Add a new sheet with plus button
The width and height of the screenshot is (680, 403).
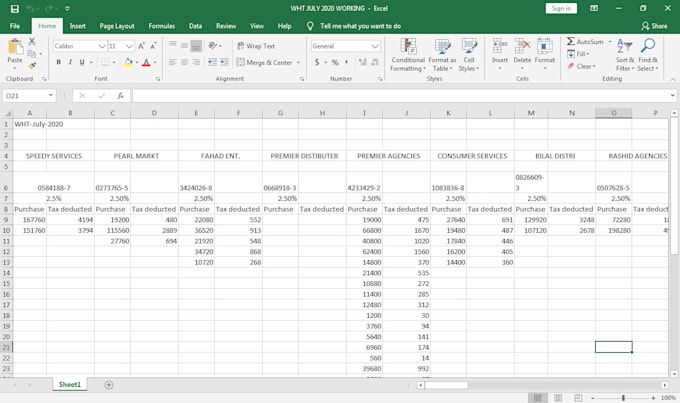[109, 385]
